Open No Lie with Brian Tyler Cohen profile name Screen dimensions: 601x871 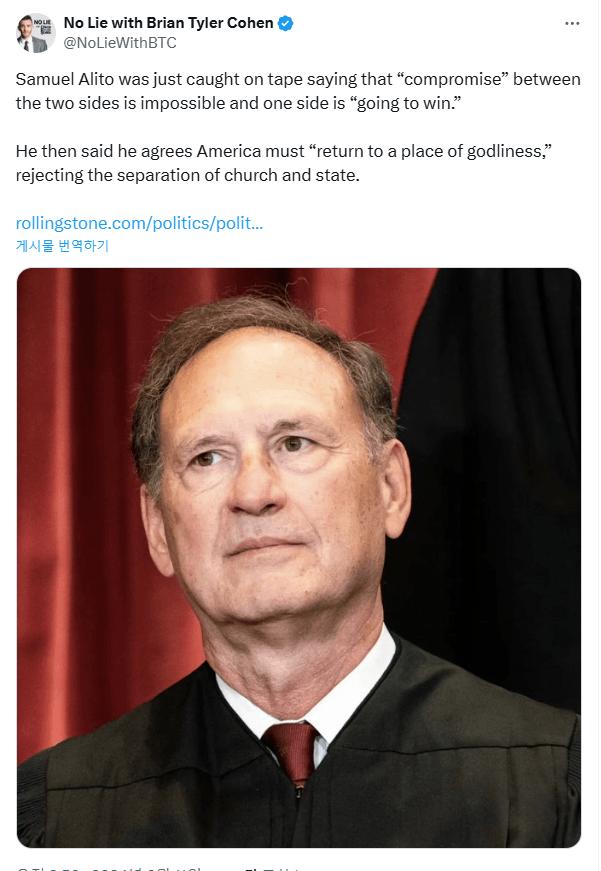[x=168, y=23]
